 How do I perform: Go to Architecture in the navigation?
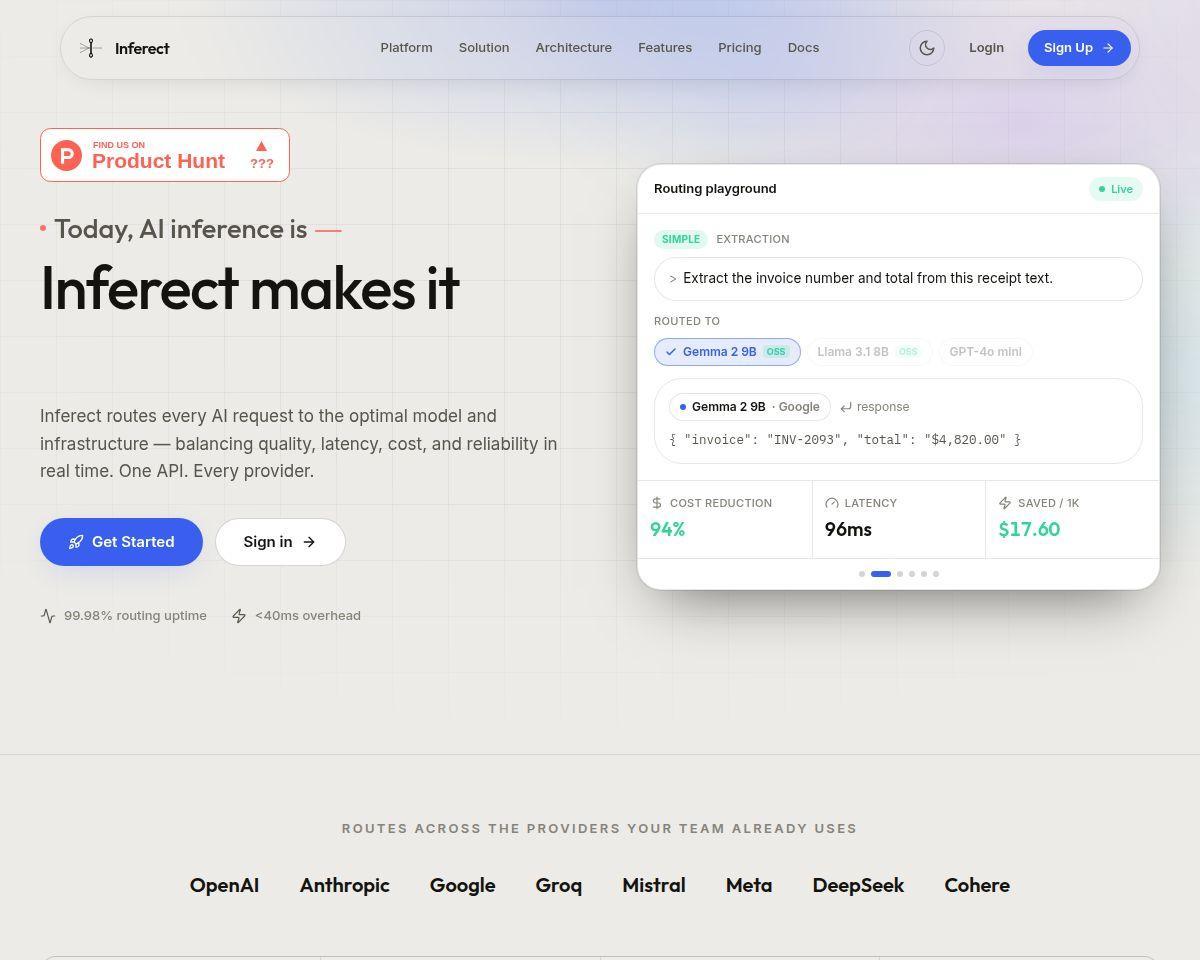coord(574,48)
